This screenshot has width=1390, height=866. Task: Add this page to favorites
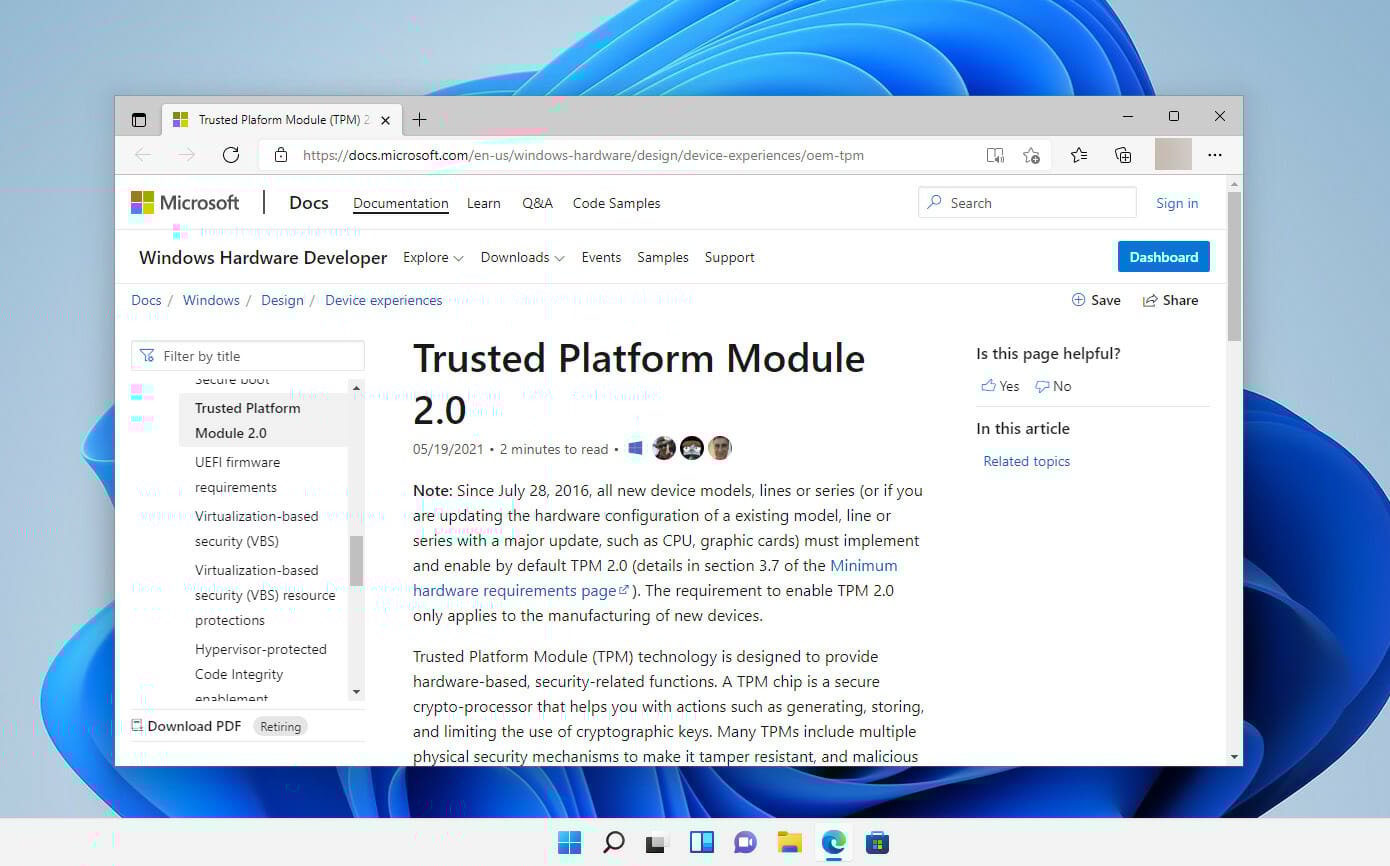[x=1031, y=155]
